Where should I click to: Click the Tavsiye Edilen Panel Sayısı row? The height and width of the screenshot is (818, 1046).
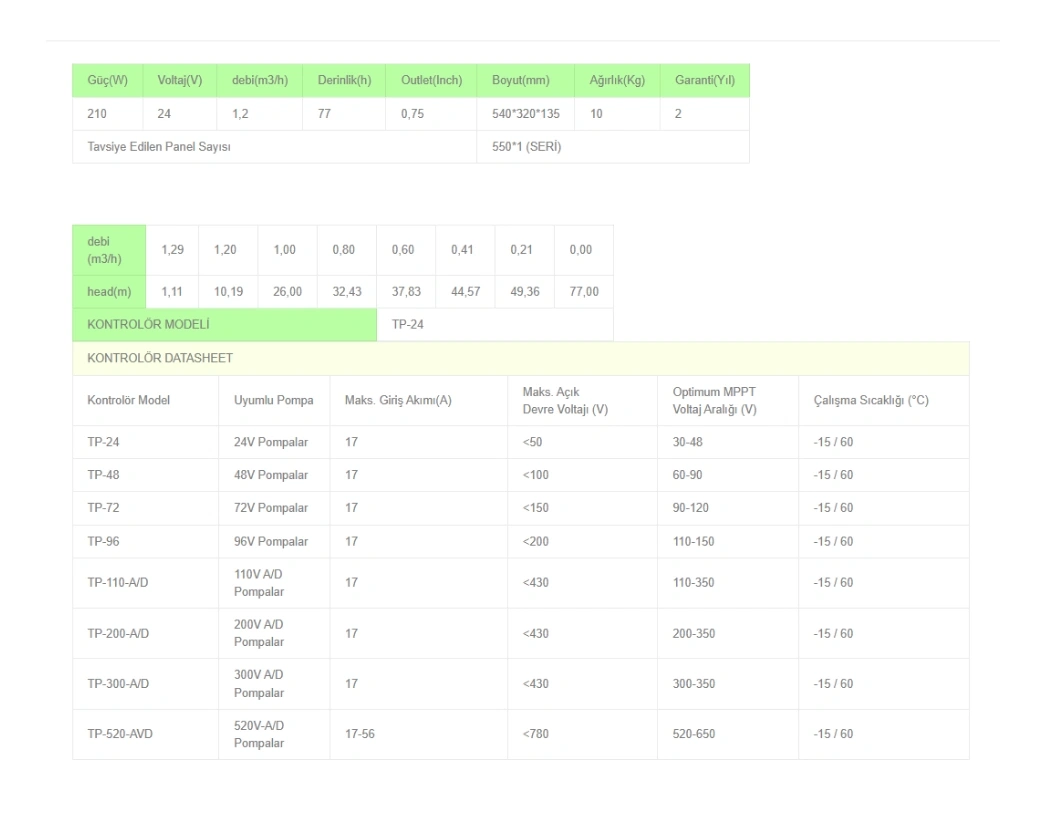tap(160, 147)
